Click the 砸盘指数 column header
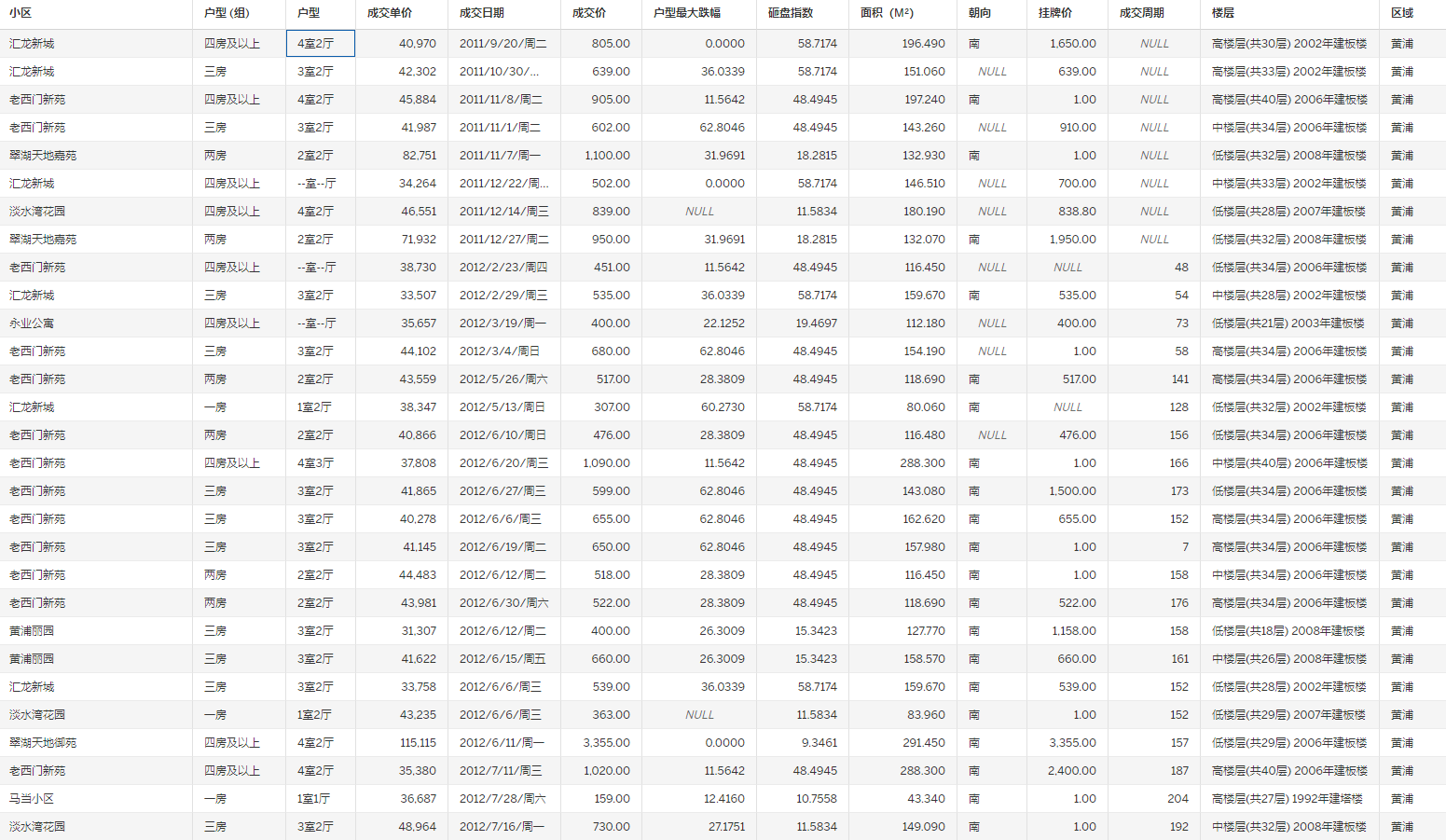The image size is (1446, 840). 791,13
